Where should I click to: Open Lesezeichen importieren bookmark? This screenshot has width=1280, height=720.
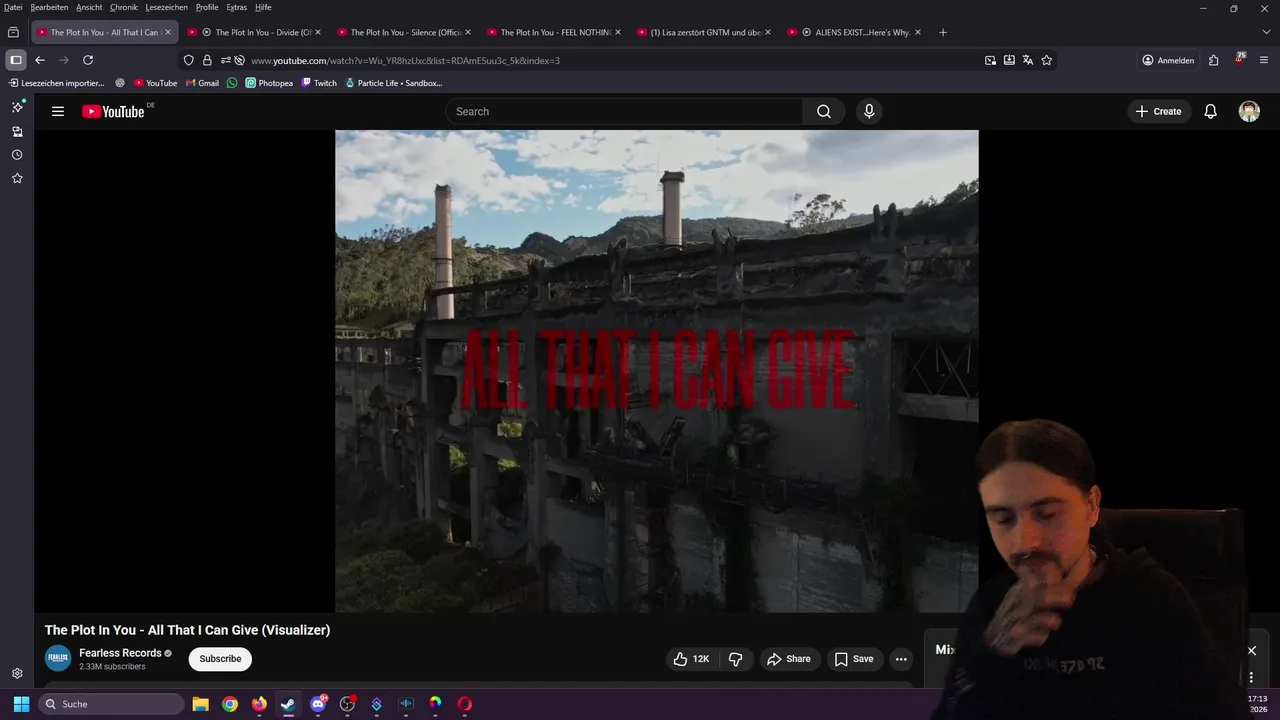click(56, 83)
